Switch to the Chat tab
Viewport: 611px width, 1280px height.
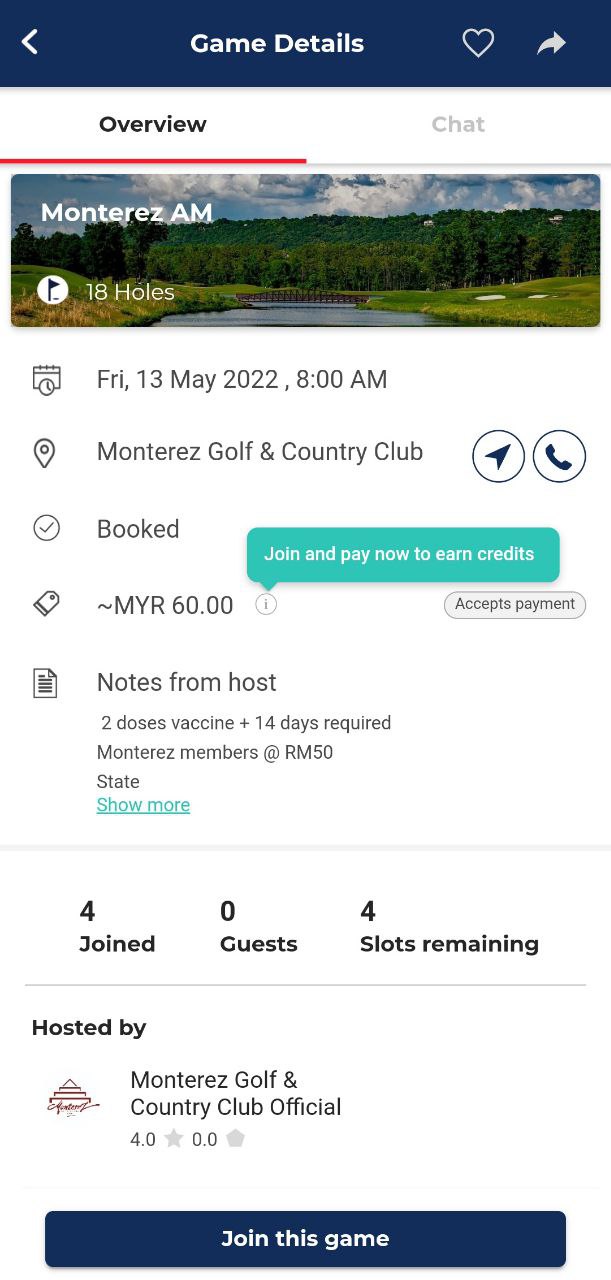[458, 125]
